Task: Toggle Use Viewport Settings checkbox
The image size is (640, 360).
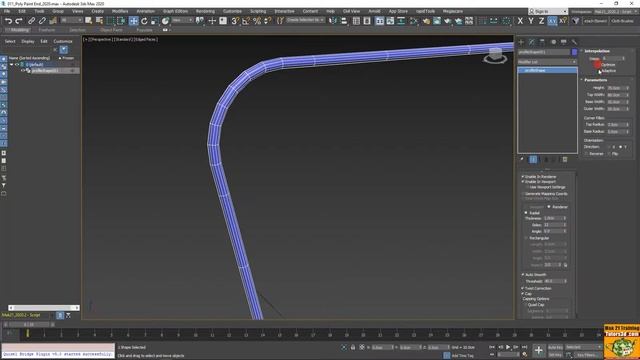Action: [527, 187]
